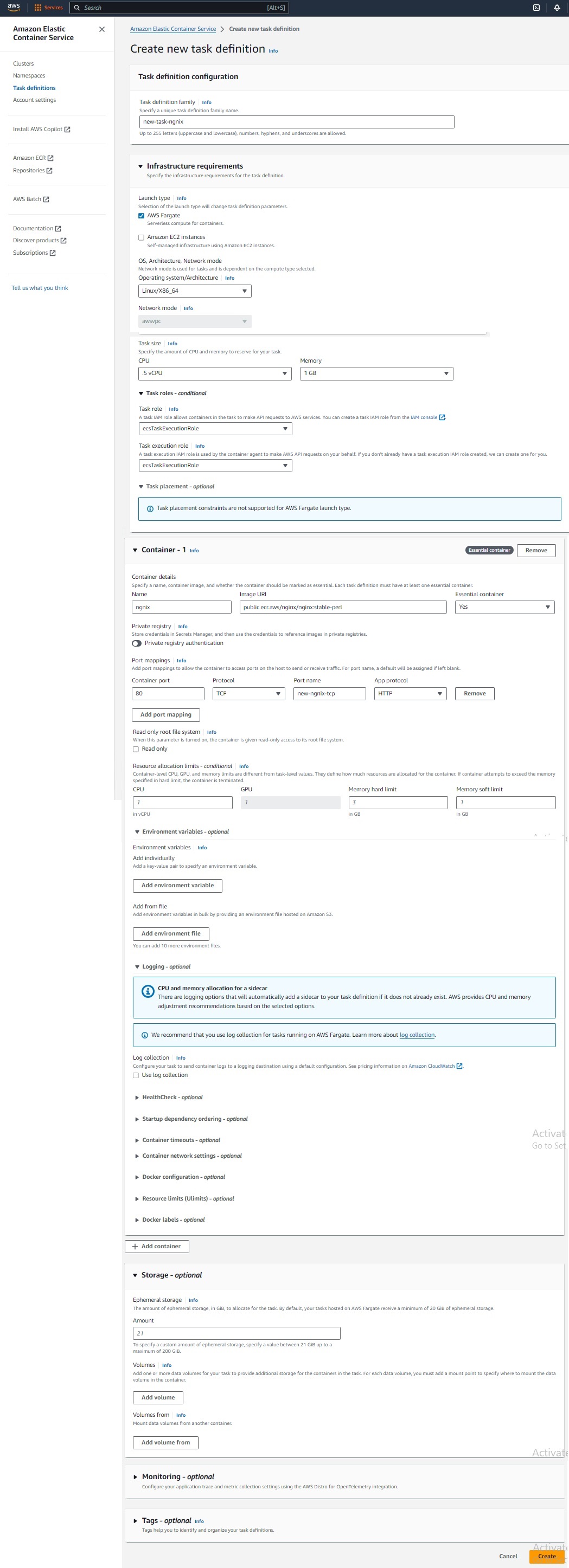The width and height of the screenshot is (569, 1568).
Task: Go to Clusters in the sidebar
Action: pyautogui.click(x=23, y=64)
